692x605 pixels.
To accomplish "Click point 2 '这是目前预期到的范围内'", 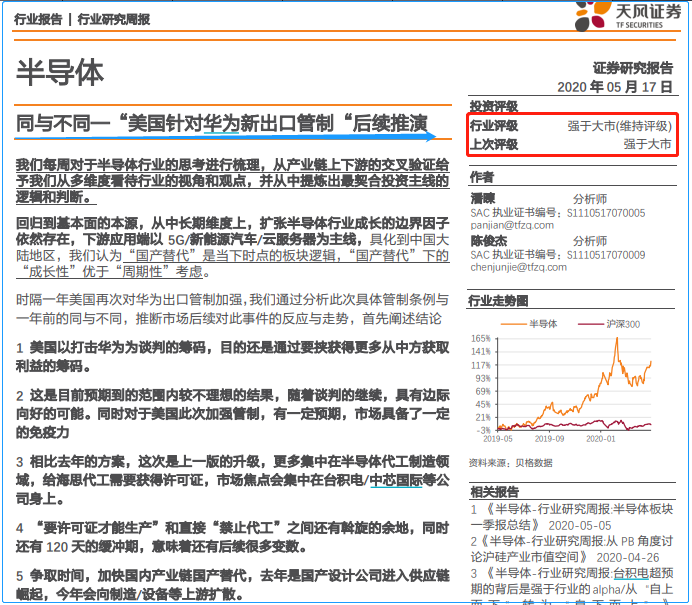I will tap(233, 413).
